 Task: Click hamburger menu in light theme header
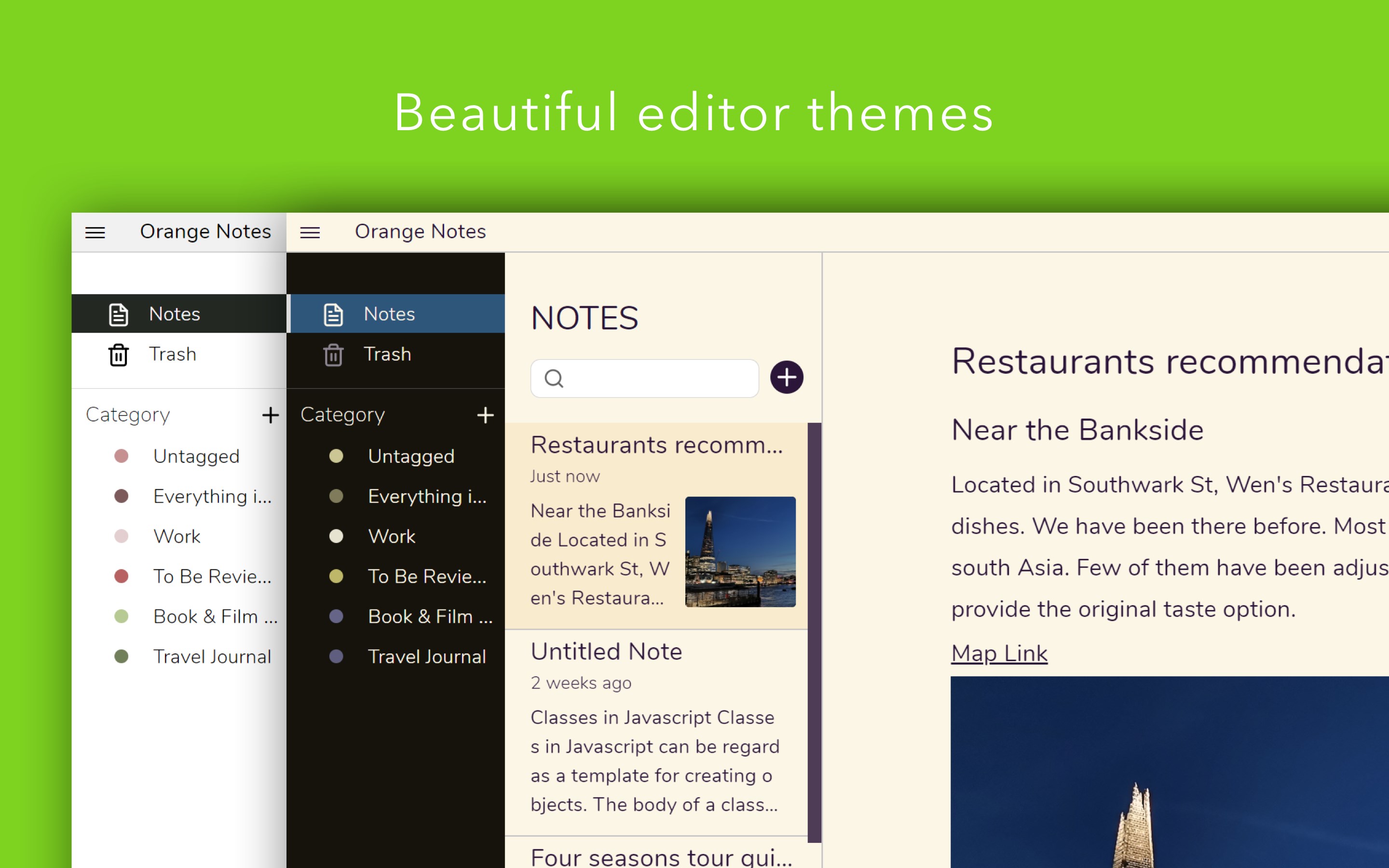(x=95, y=232)
